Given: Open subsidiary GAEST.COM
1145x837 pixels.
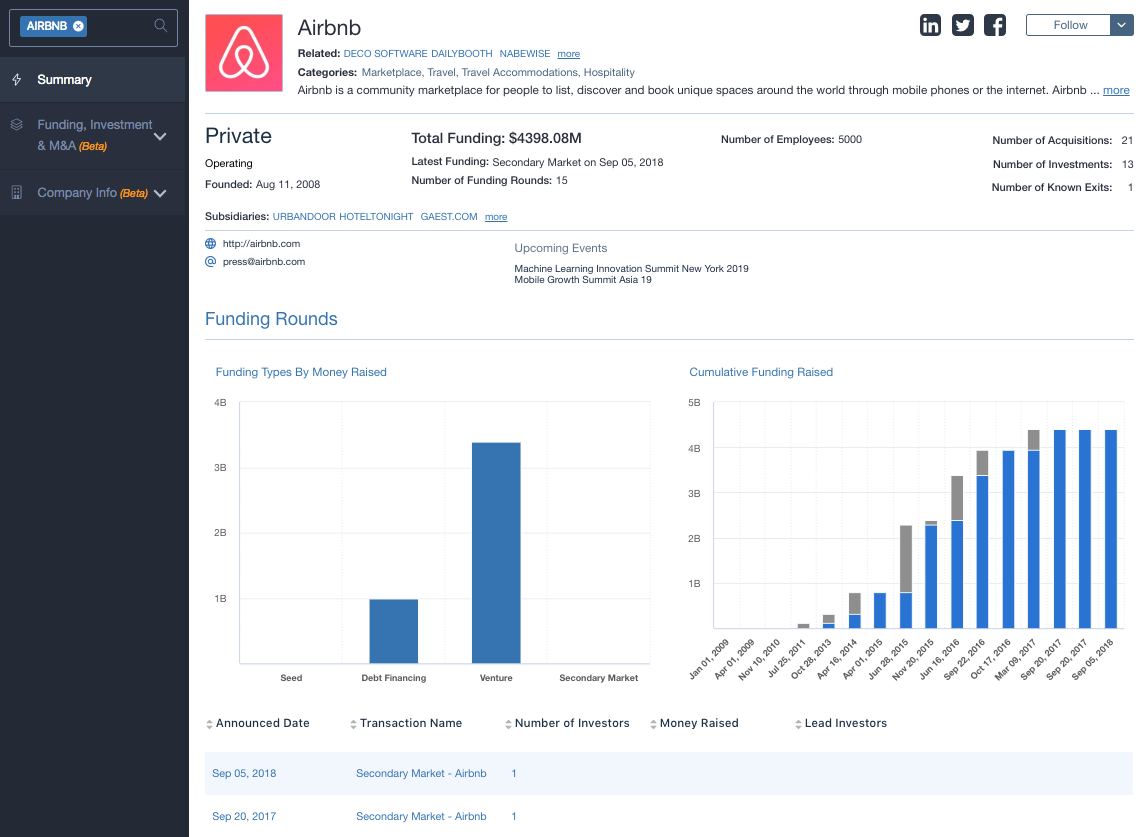Looking at the screenshot, I should pos(449,217).
